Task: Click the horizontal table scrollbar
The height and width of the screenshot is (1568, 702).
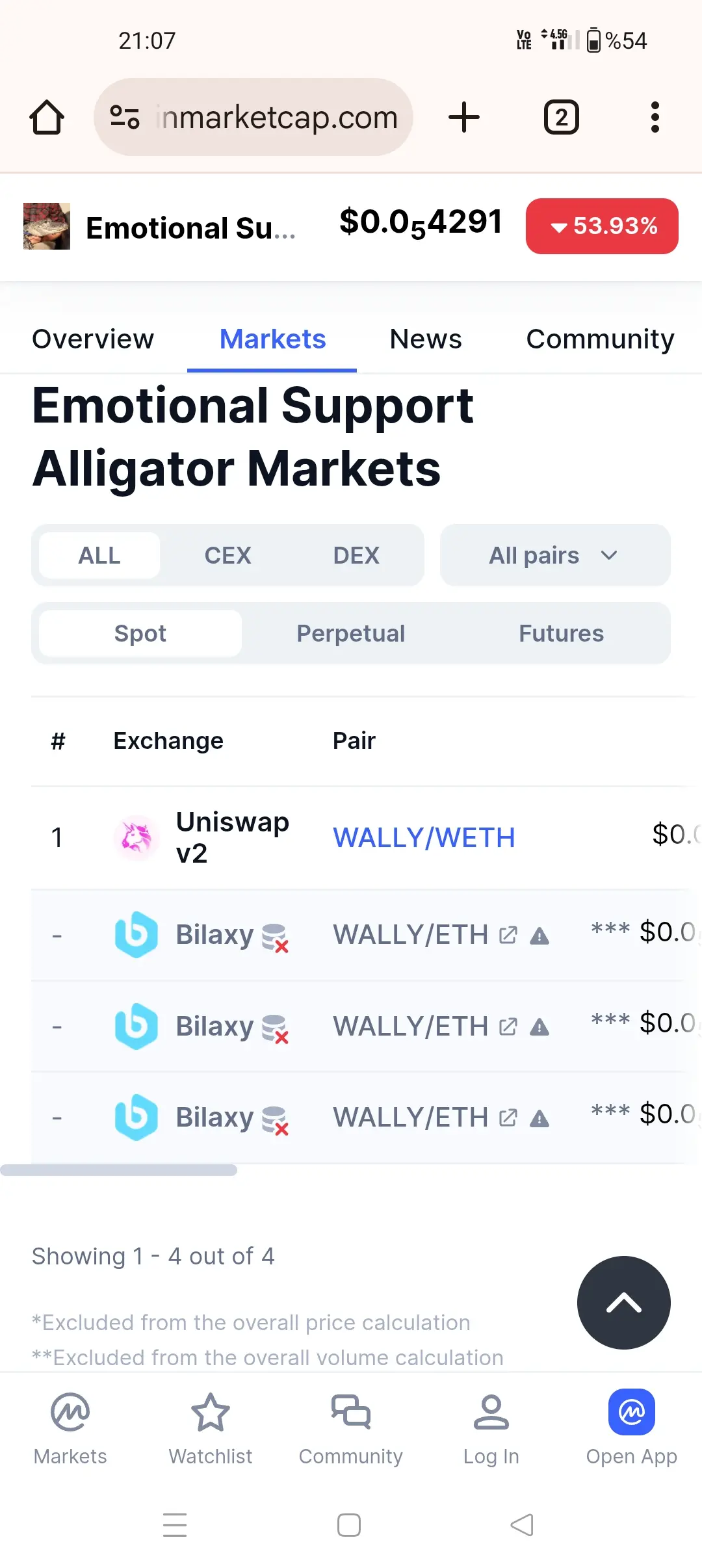Action: pyautogui.click(x=119, y=1170)
